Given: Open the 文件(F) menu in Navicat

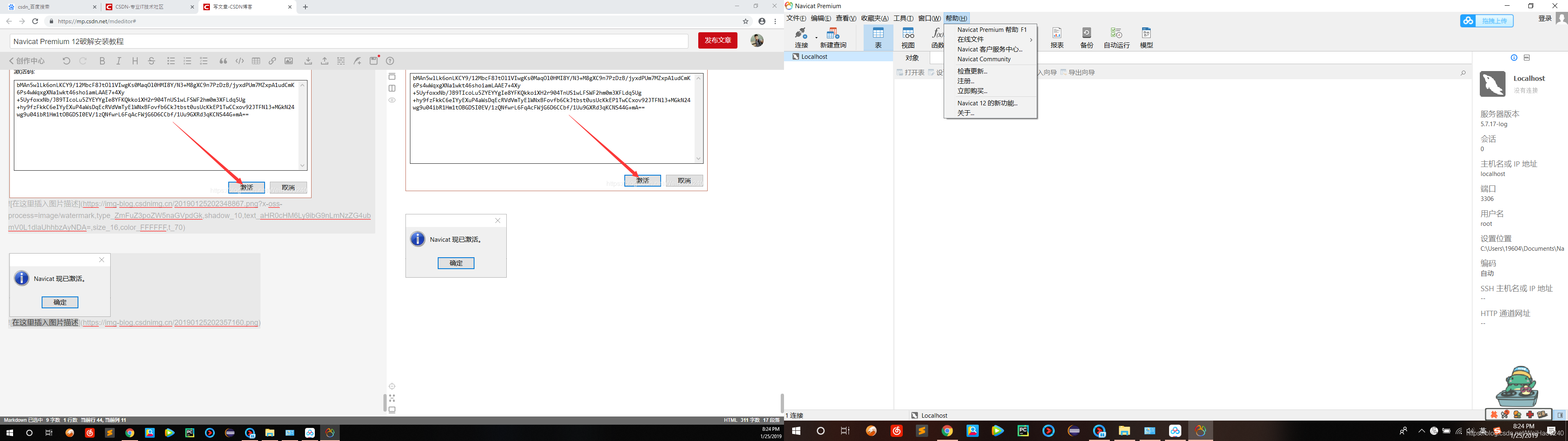Looking at the screenshot, I should [796, 18].
